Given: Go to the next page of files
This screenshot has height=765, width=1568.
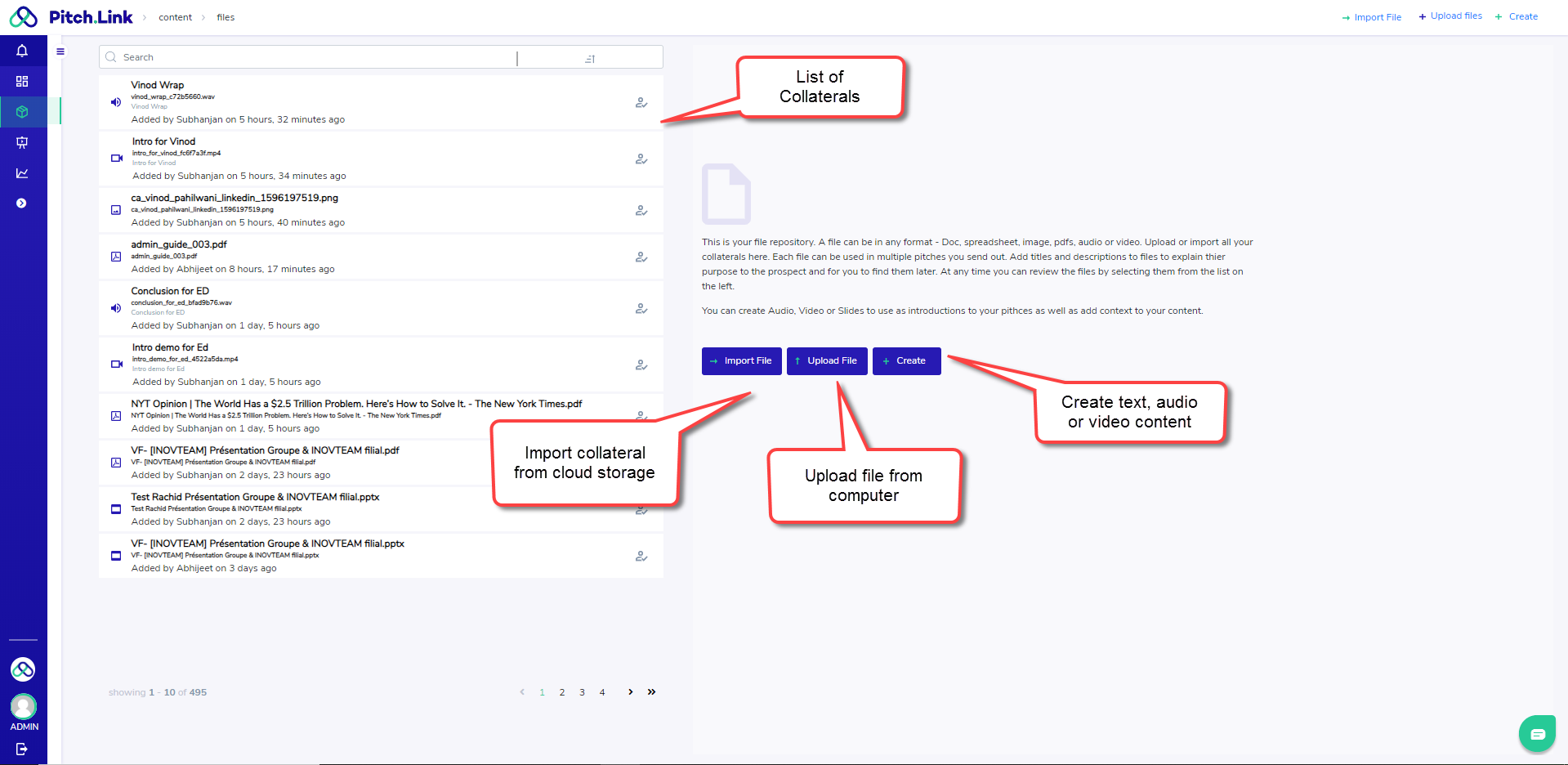Looking at the screenshot, I should pyautogui.click(x=630, y=692).
